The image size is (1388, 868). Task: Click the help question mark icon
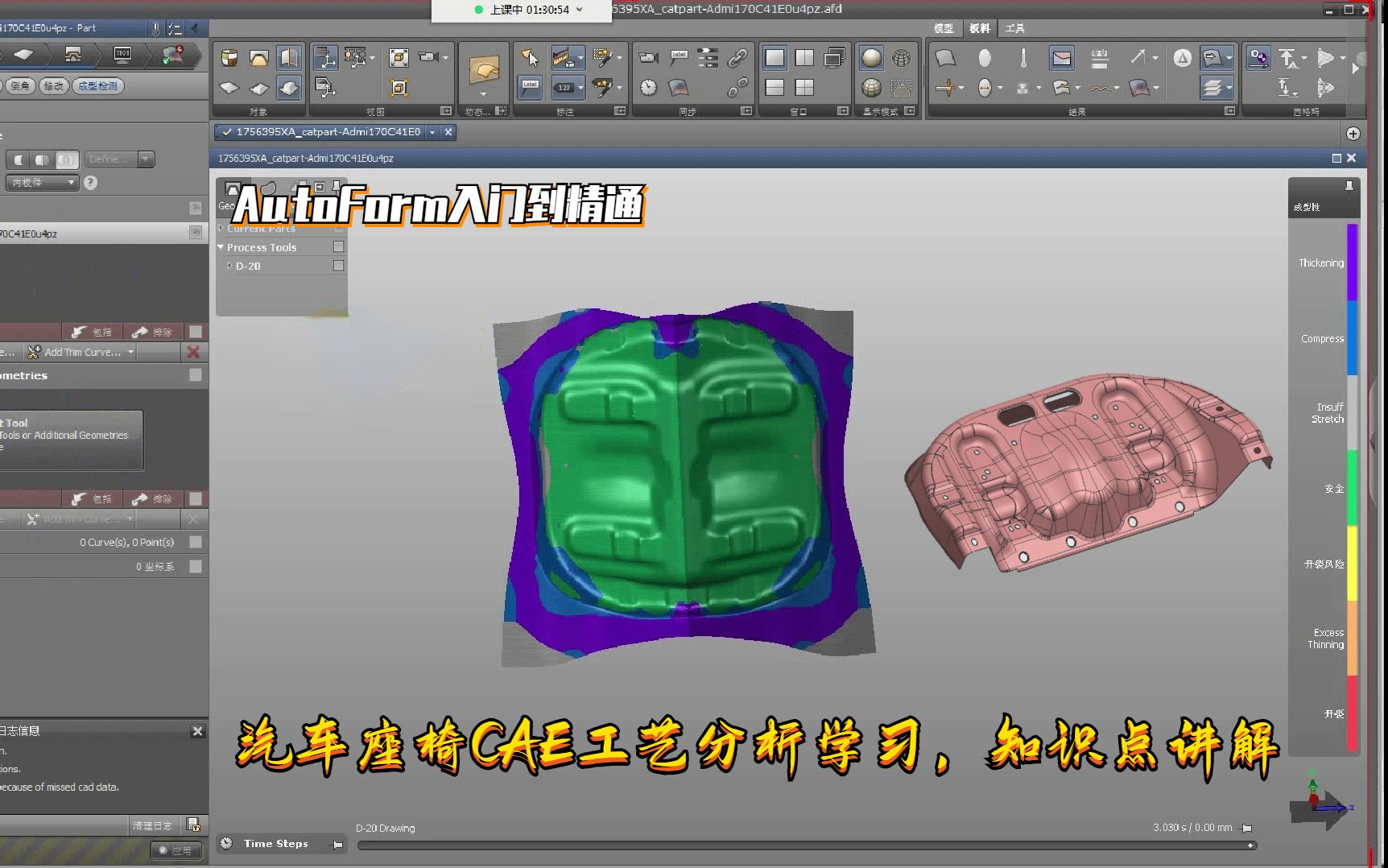(90, 183)
